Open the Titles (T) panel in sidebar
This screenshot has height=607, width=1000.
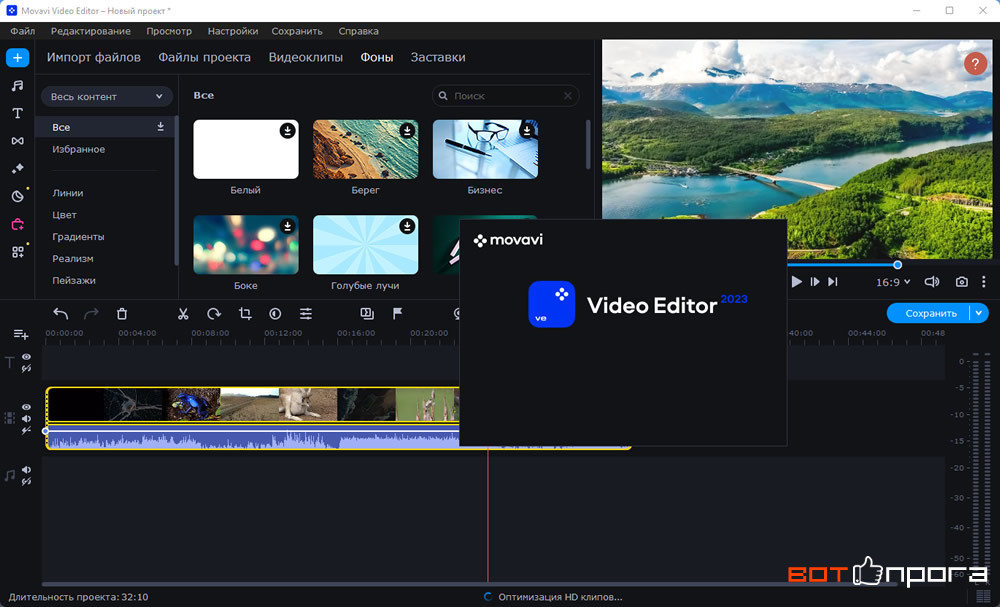(x=17, y=113)
